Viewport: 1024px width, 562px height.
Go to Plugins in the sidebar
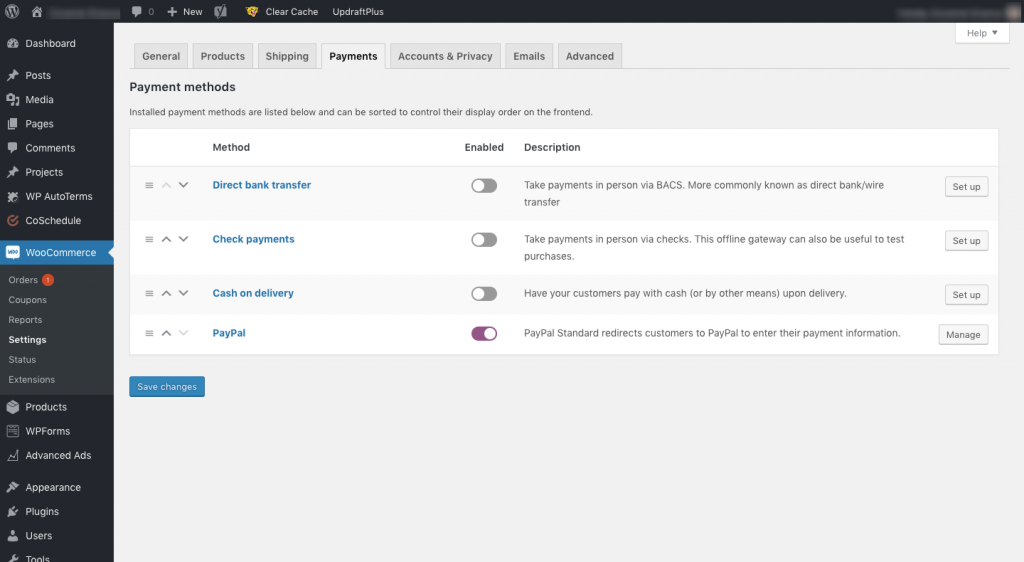42,512
